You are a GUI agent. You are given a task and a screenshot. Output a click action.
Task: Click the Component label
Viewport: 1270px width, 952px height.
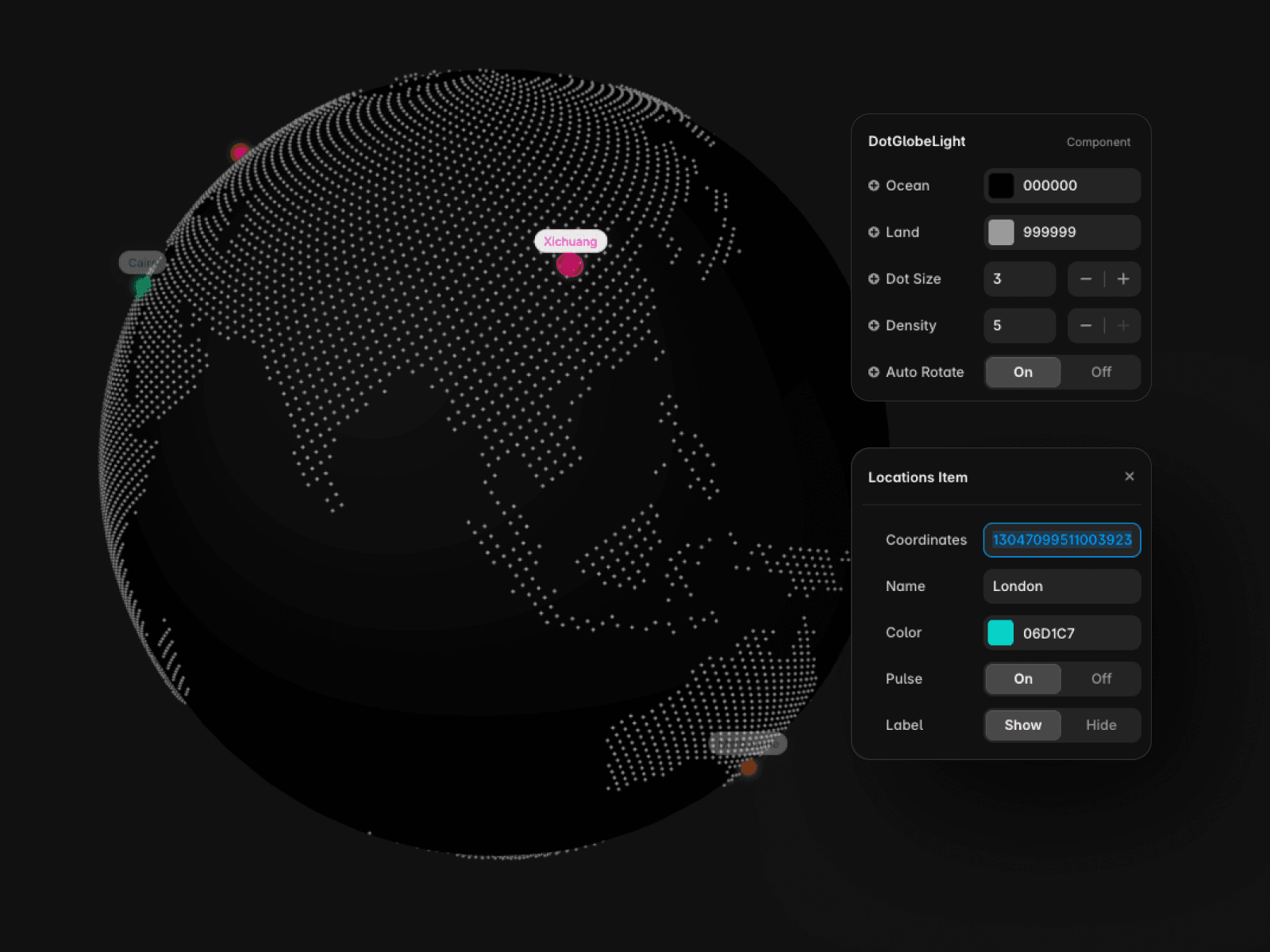1099,142
